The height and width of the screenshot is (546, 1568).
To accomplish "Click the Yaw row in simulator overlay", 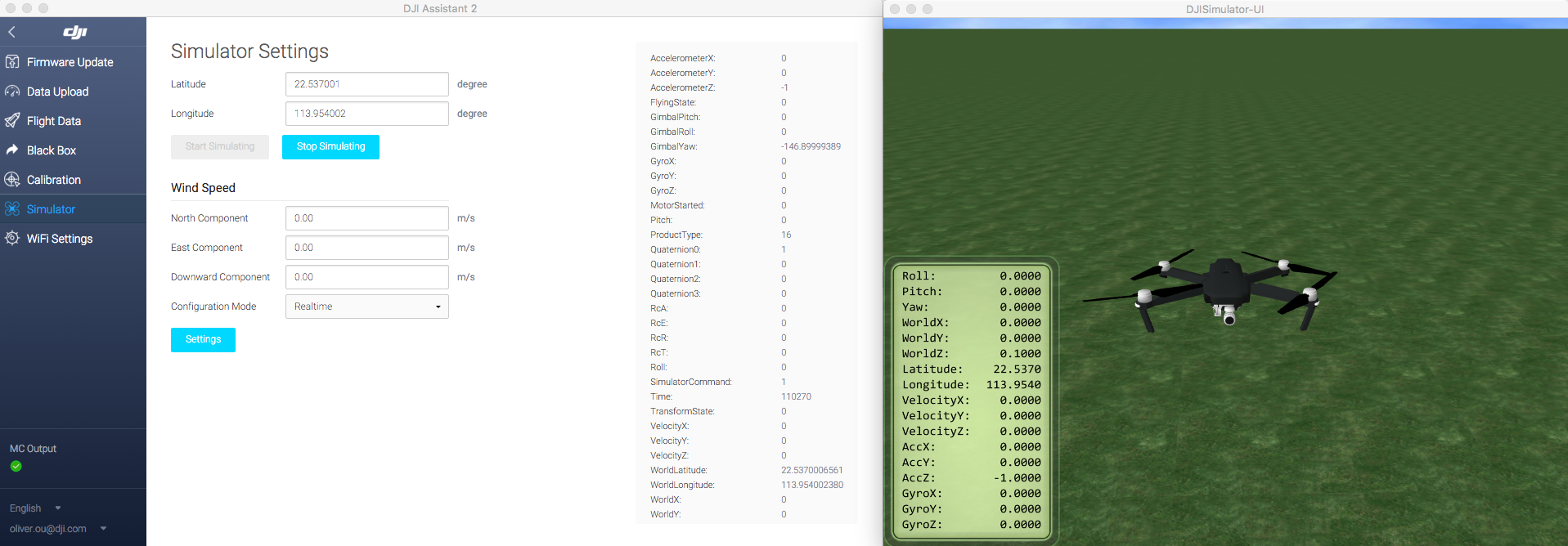I will click(971, 307).
